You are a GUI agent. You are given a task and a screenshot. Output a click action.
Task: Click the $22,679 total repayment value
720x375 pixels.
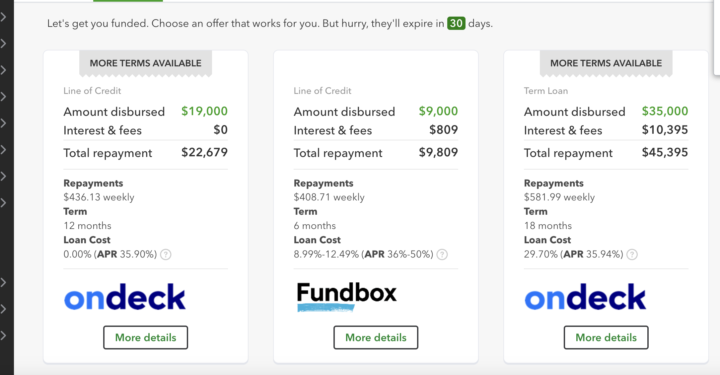(204, 152)
